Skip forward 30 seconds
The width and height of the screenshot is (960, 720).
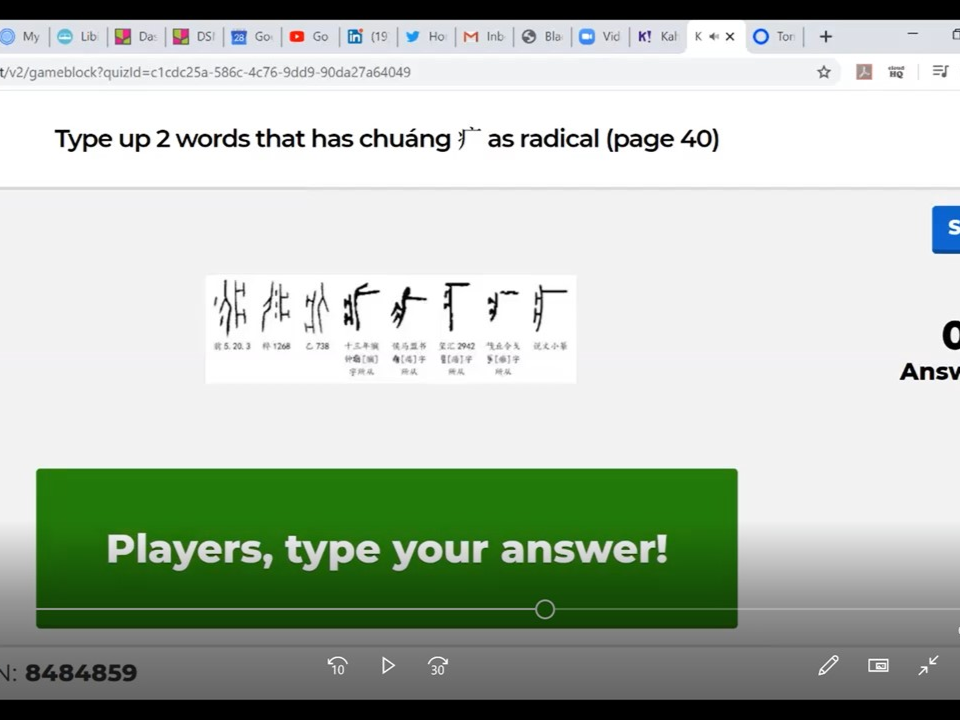coord(438,666)
